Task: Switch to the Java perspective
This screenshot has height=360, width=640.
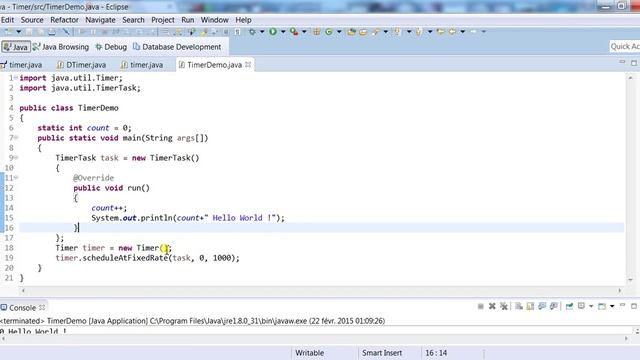Action: [x=16, y=47]
